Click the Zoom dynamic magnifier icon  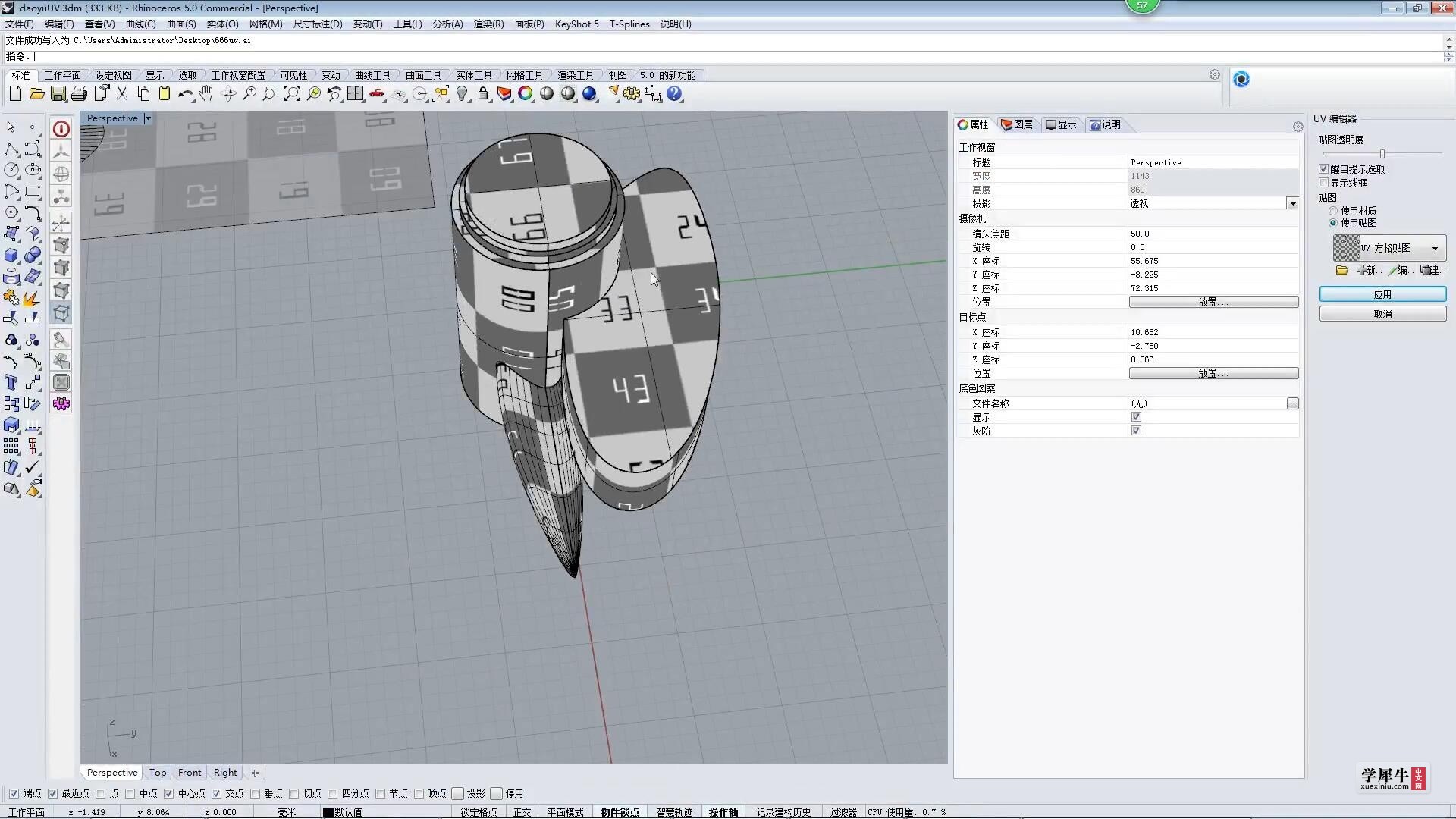pyautogui.click(x=249, y=94)
